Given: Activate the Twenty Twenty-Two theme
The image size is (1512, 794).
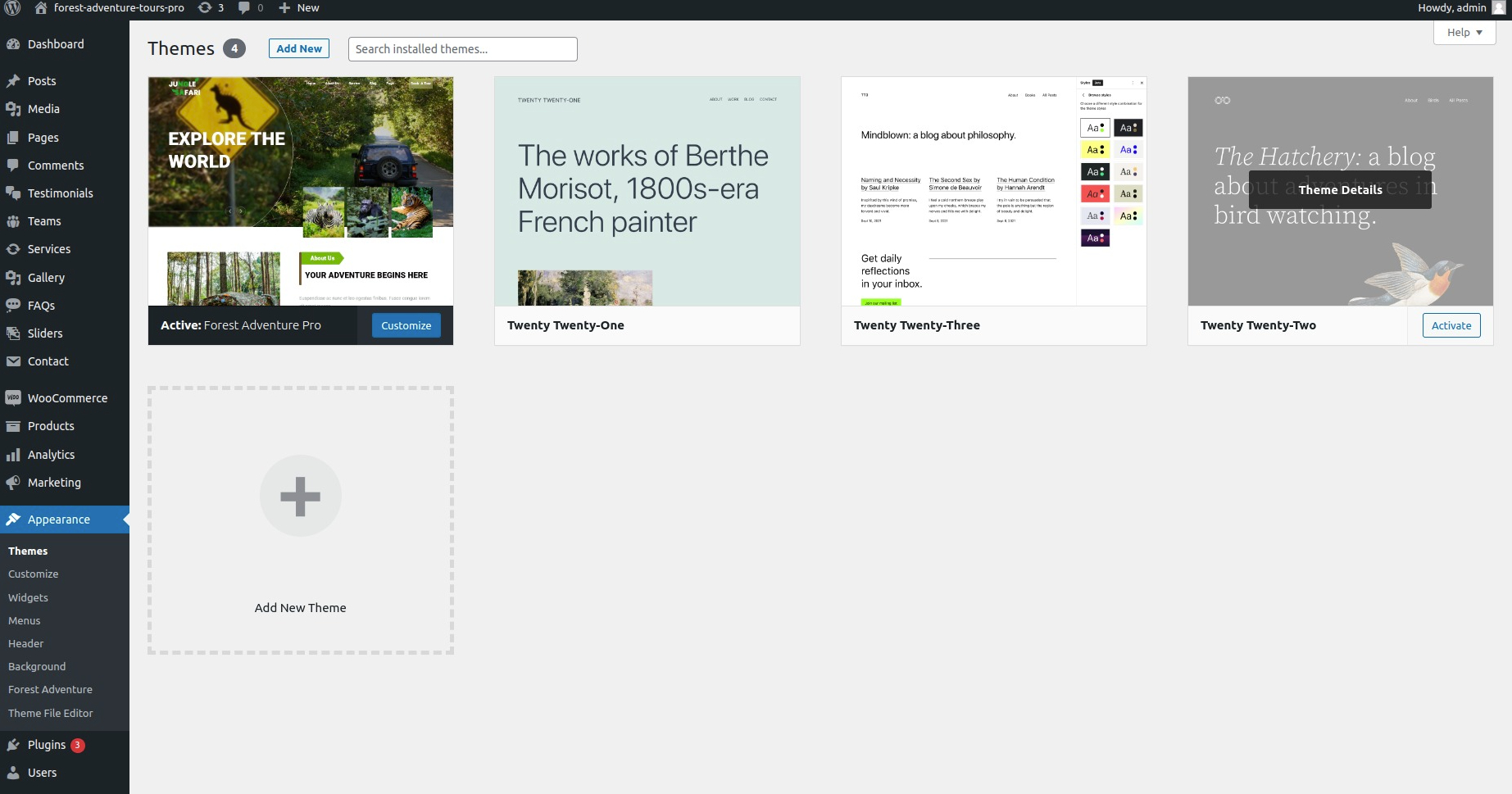Looking at the screenshot, I should [1451, 325].
